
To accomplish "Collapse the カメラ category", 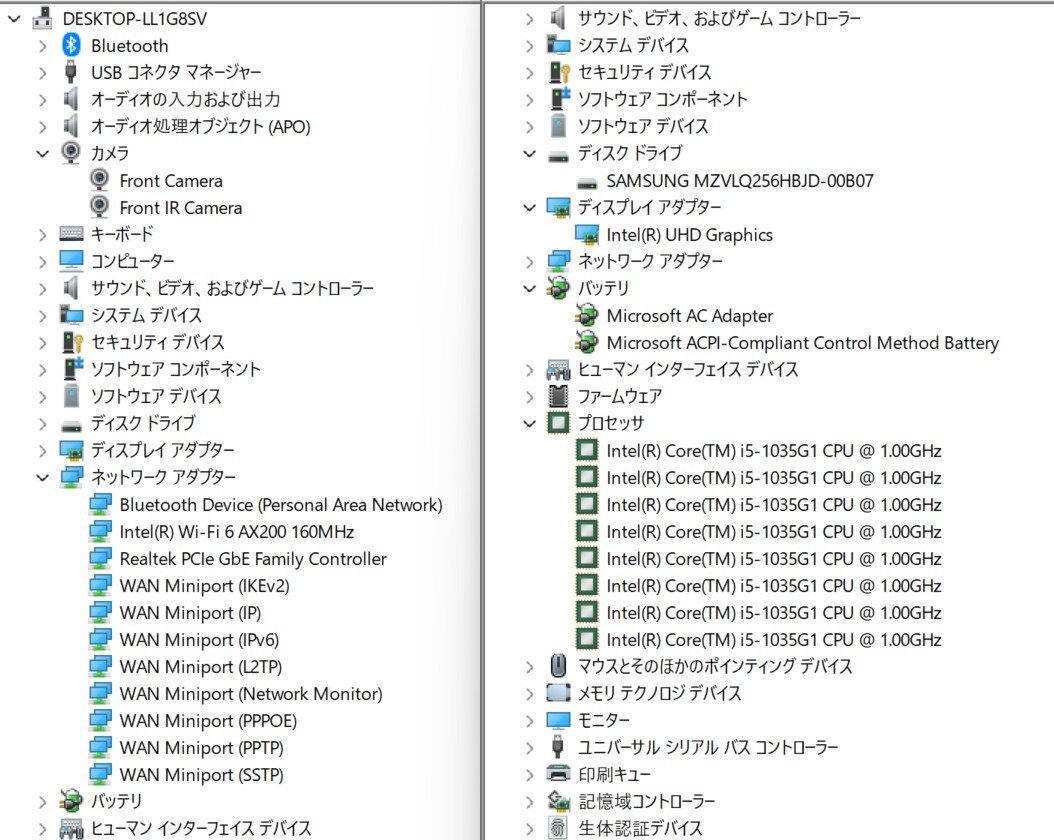I will pos(42,153).
